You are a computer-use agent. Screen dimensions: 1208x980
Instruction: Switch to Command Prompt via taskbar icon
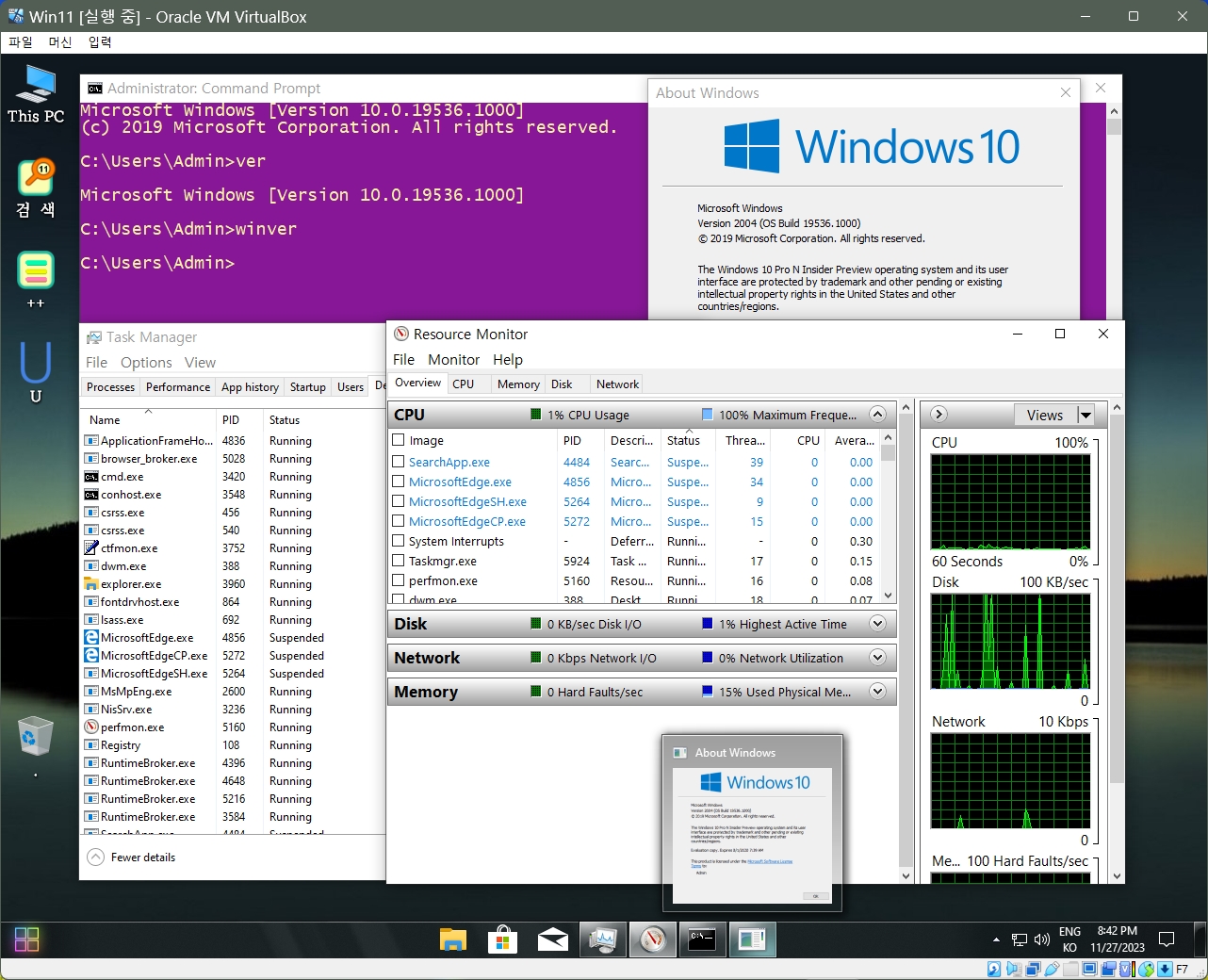702,939
